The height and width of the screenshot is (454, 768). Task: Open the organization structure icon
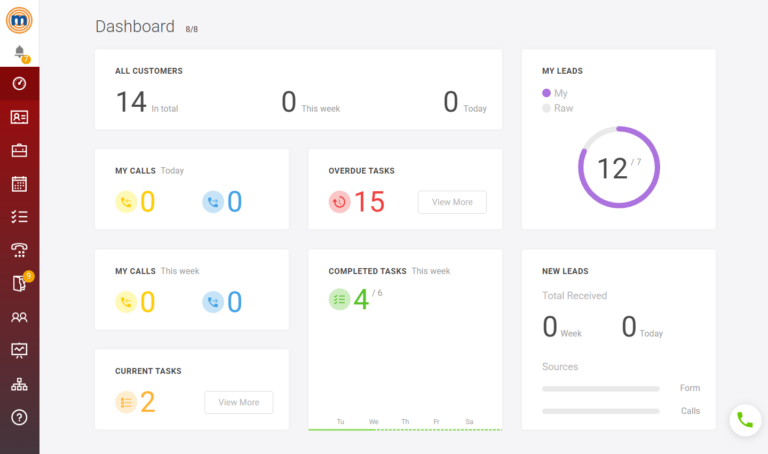(19, 384)
